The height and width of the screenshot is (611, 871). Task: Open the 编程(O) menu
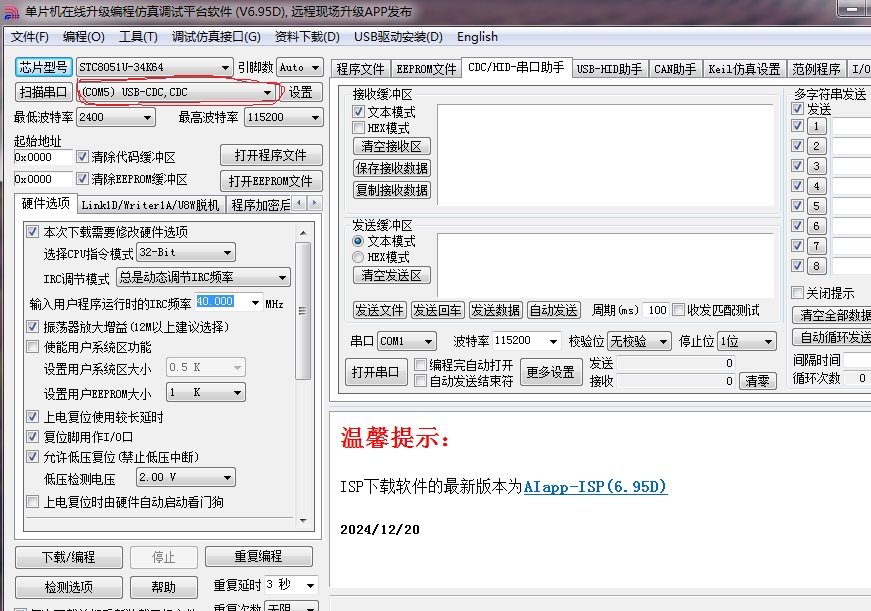click(x=84, y=37)
